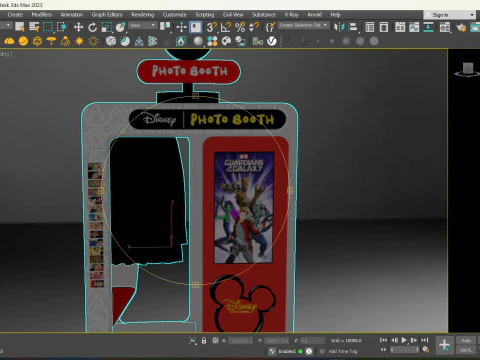Click V-Ray Sphere Light icon

click(23, 41)
